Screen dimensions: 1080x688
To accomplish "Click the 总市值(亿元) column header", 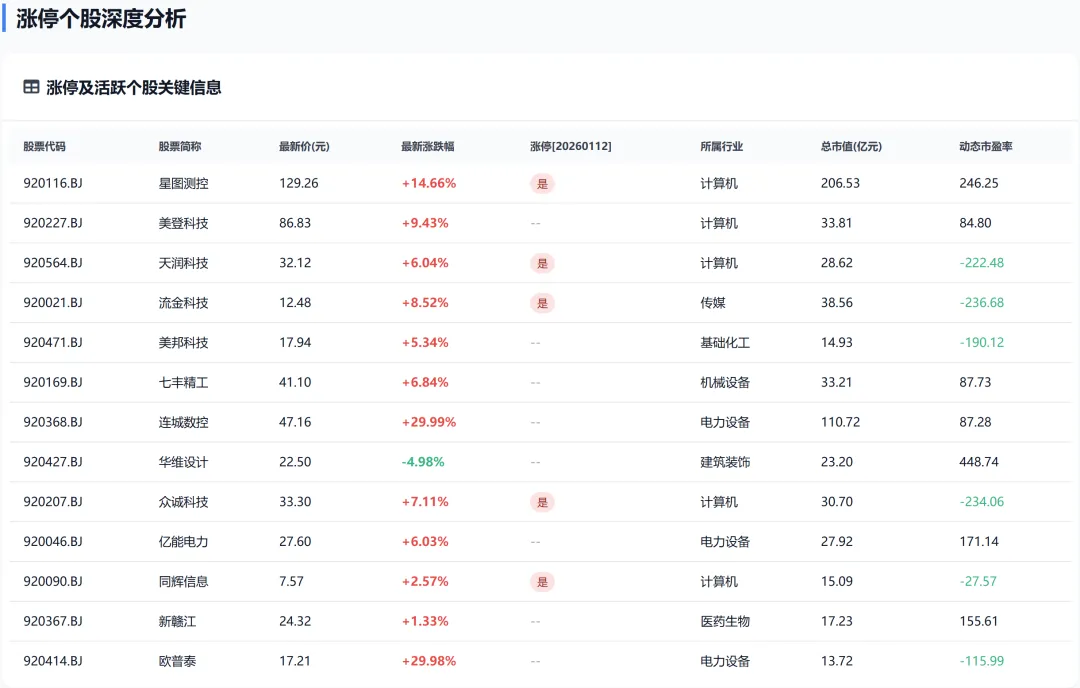I will (x=851, y=146).
